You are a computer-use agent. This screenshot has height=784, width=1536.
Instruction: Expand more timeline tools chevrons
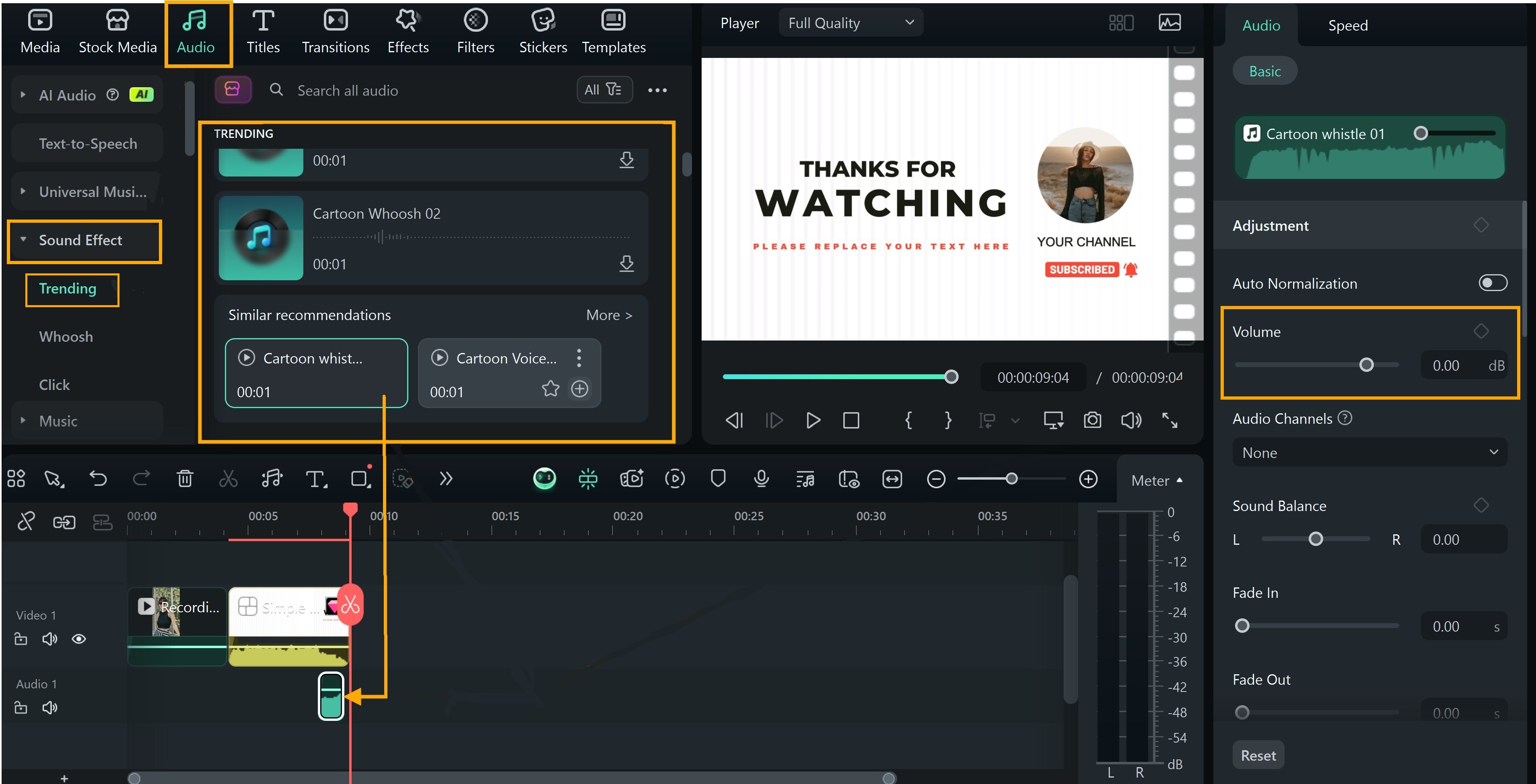pyautogui.click(x=446, y=478)
